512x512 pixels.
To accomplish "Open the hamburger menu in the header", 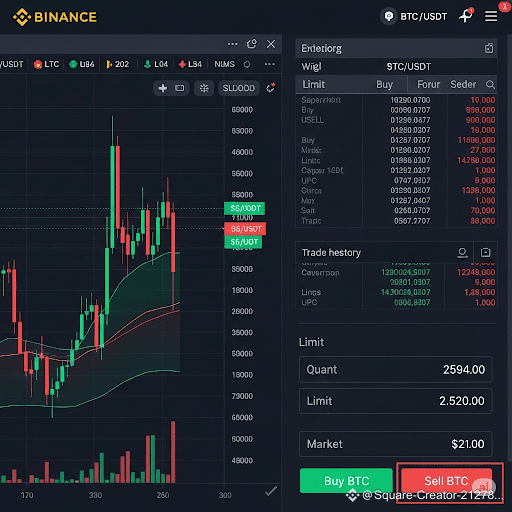I will click(x=491, y=16).
